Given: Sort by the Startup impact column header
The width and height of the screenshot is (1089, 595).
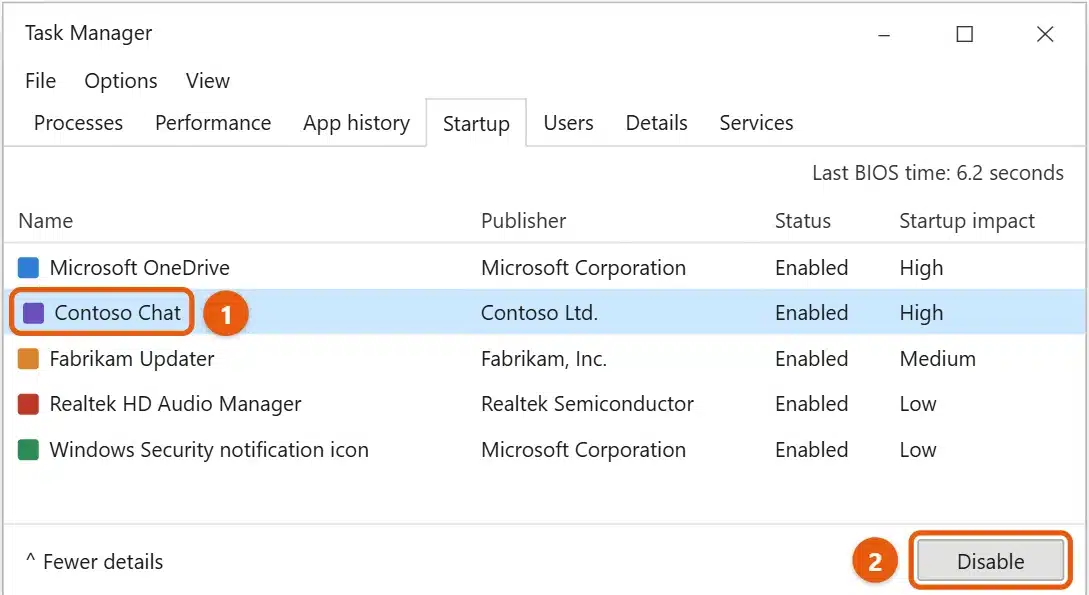Looking at the screenshot, I should coord(967,221).
